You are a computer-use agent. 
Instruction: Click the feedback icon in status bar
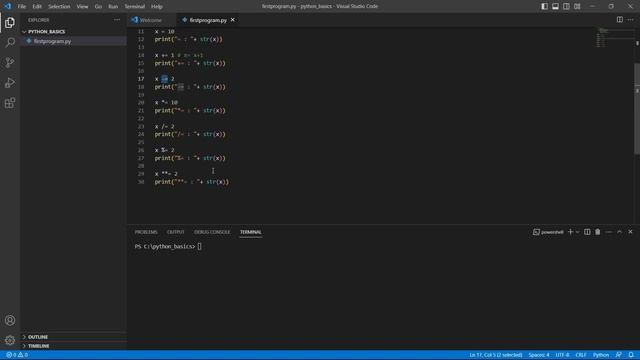(619, 355)
